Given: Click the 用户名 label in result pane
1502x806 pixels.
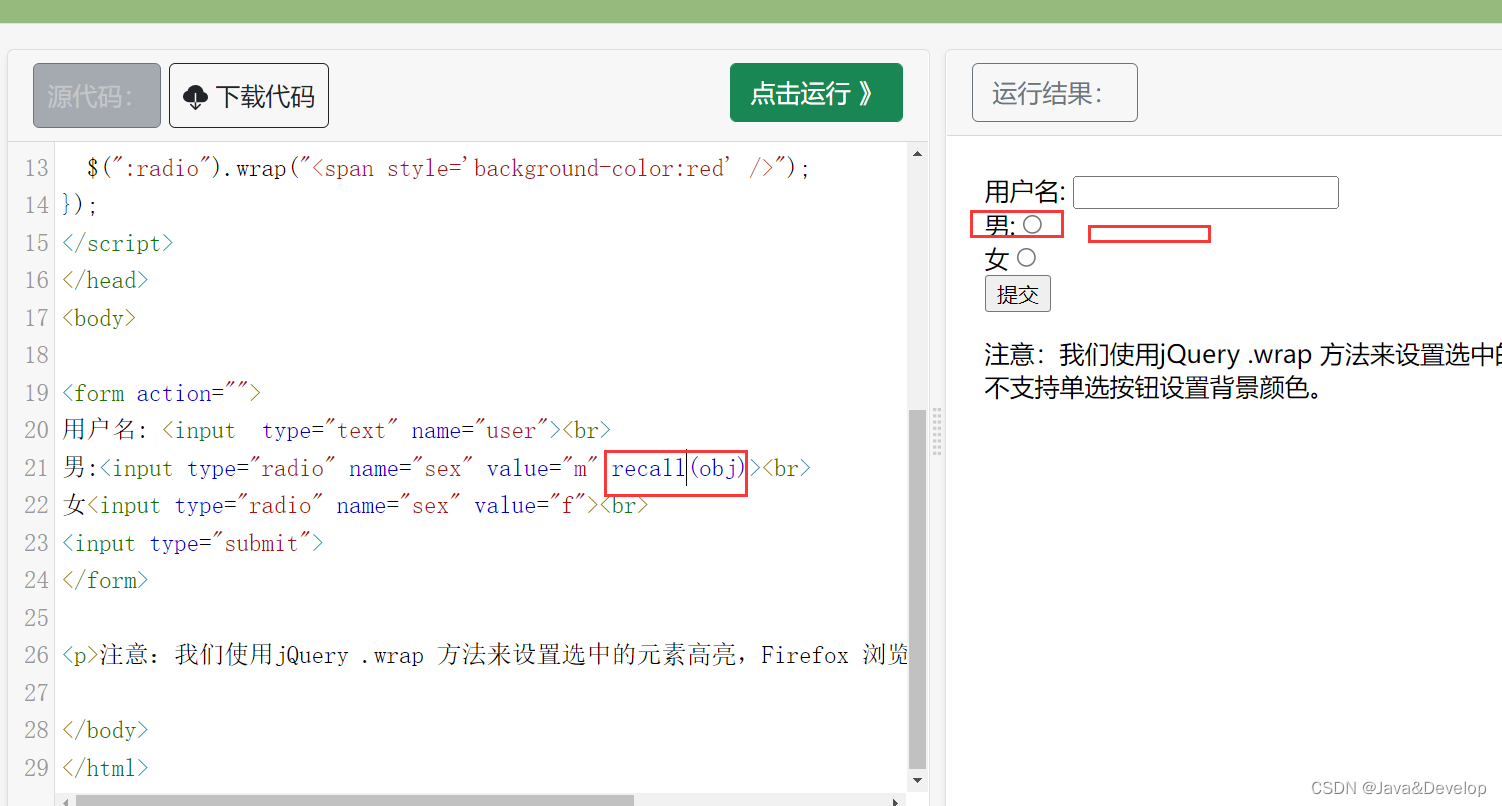Looking at the screenshot, I should tap(1025, 192).
